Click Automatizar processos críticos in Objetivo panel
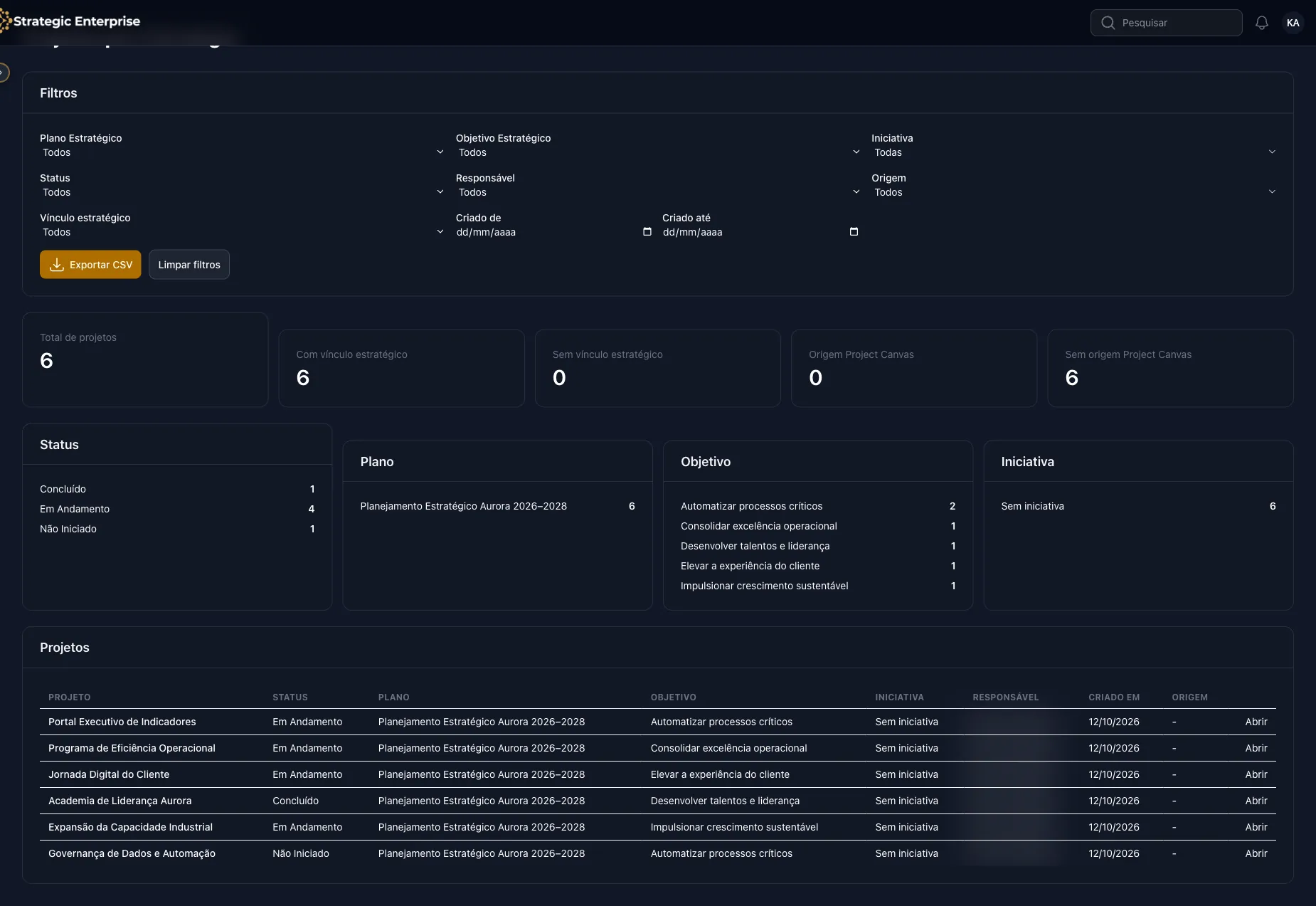 tap(818, 506)
